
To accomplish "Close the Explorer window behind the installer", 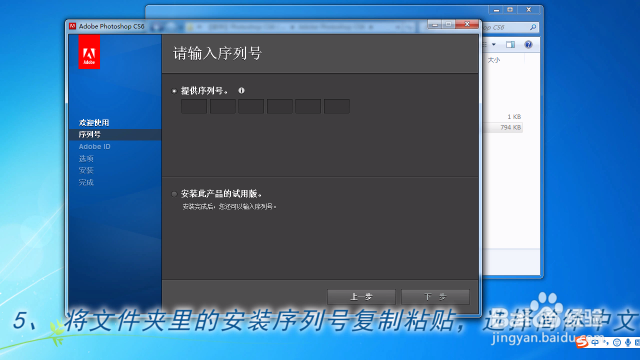I will pos(529,9).
